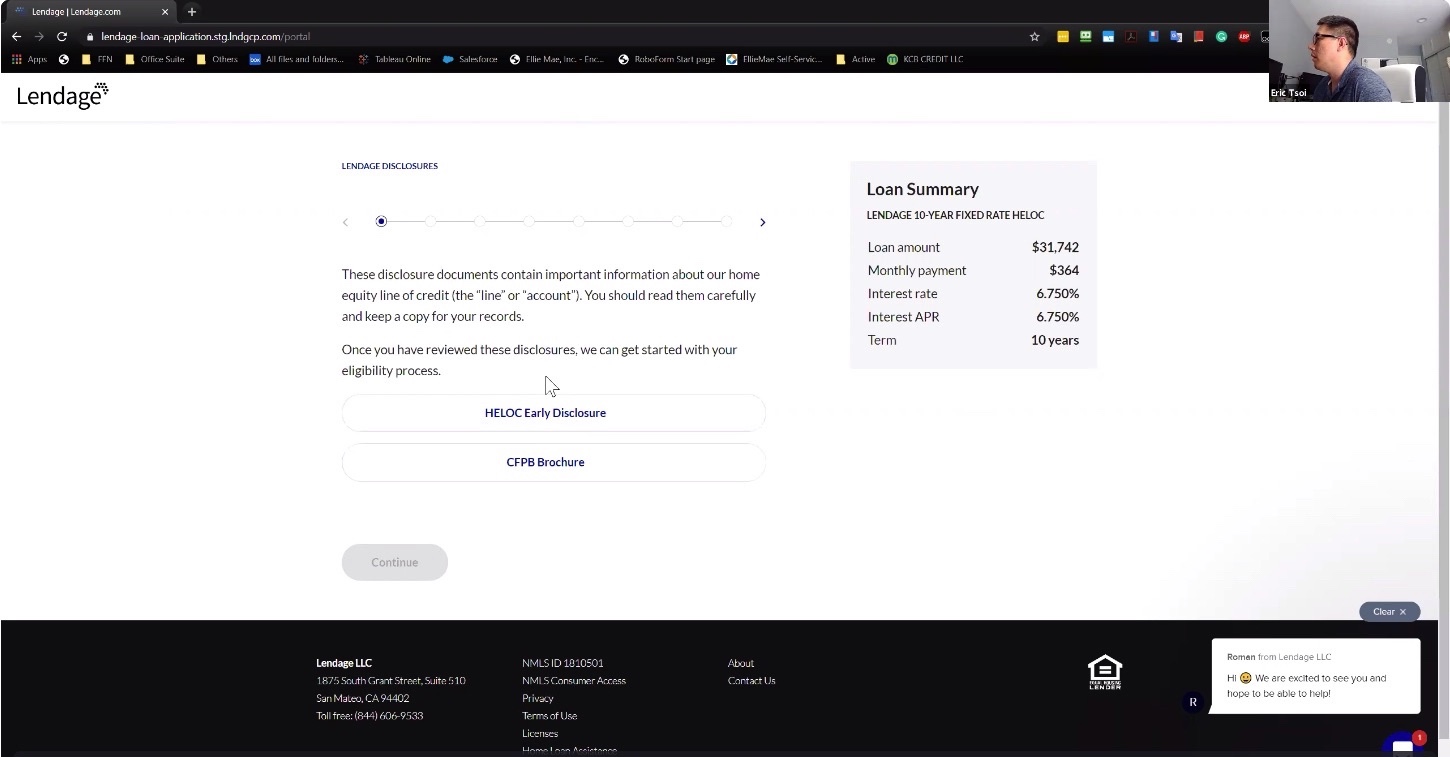
Task: Click the Adobe Acrobat PDF extension icon
Action: (1131, 36)
